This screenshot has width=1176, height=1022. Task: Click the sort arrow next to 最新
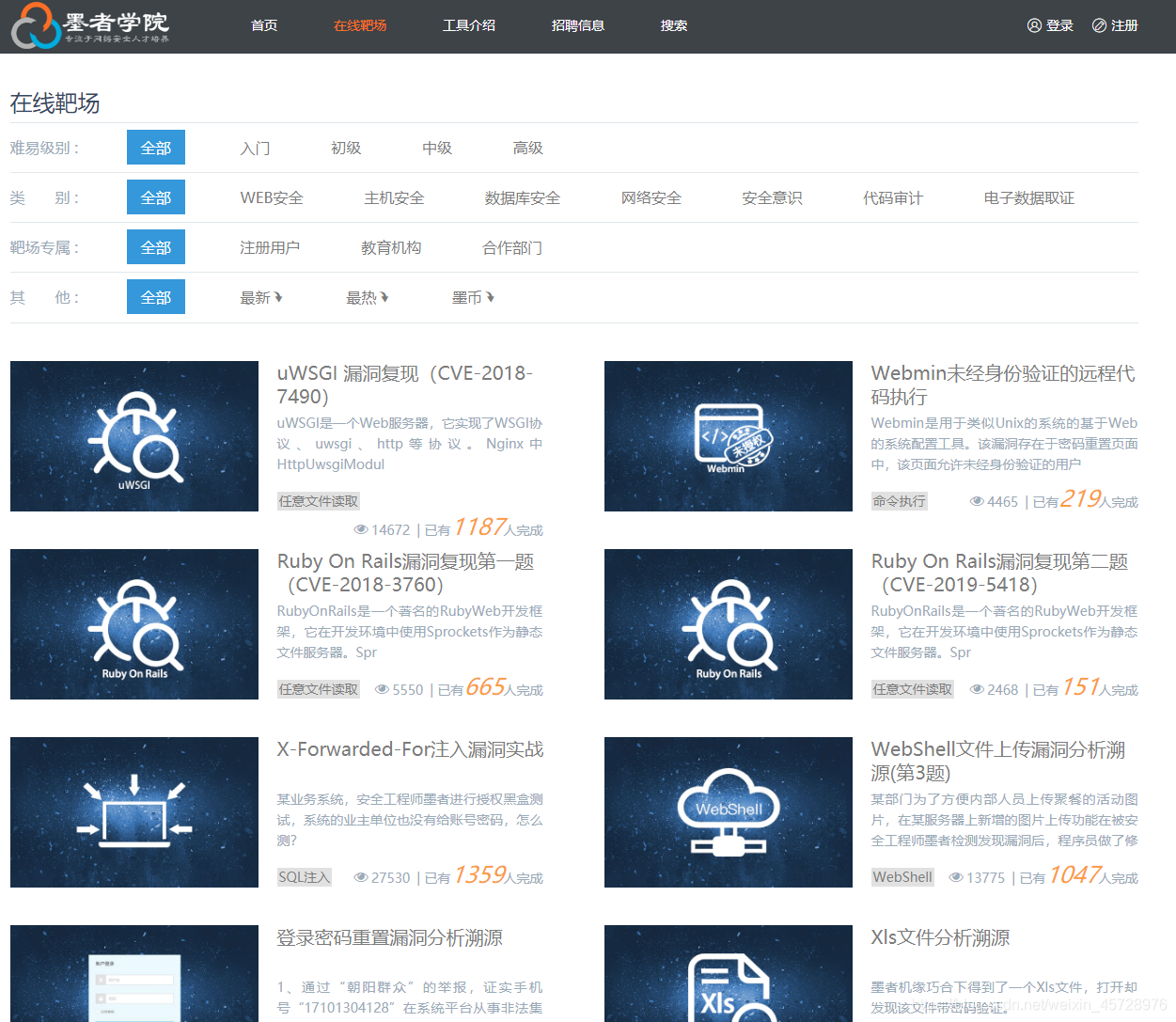click(278, 297)
